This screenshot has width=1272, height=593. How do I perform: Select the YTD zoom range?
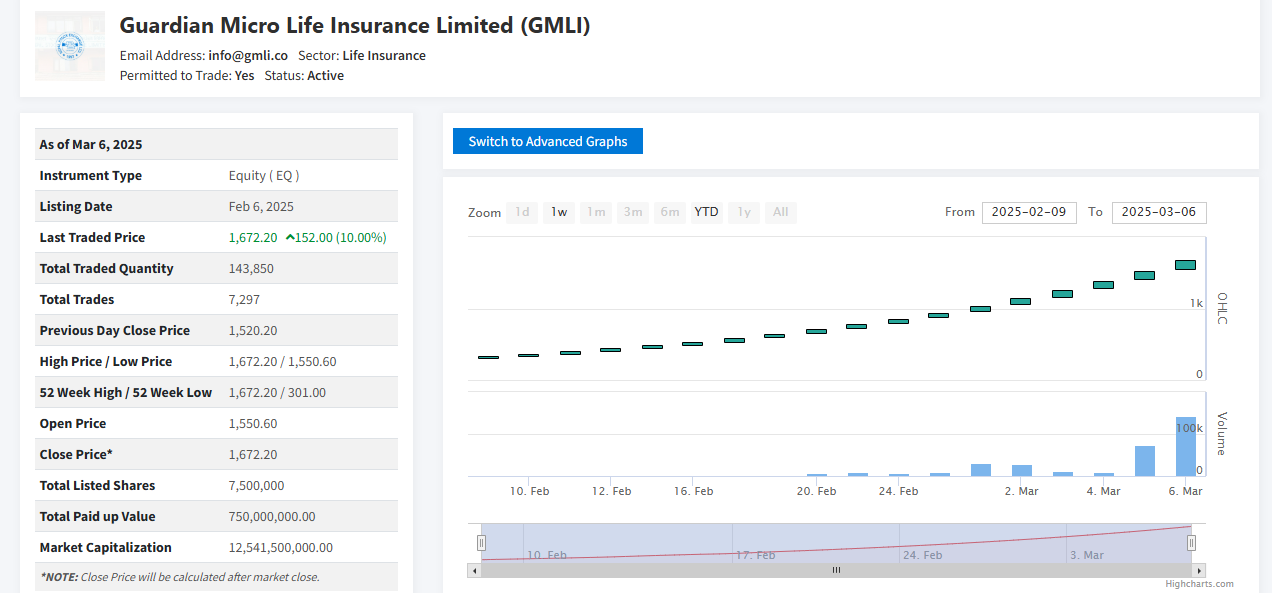[707, 212]
